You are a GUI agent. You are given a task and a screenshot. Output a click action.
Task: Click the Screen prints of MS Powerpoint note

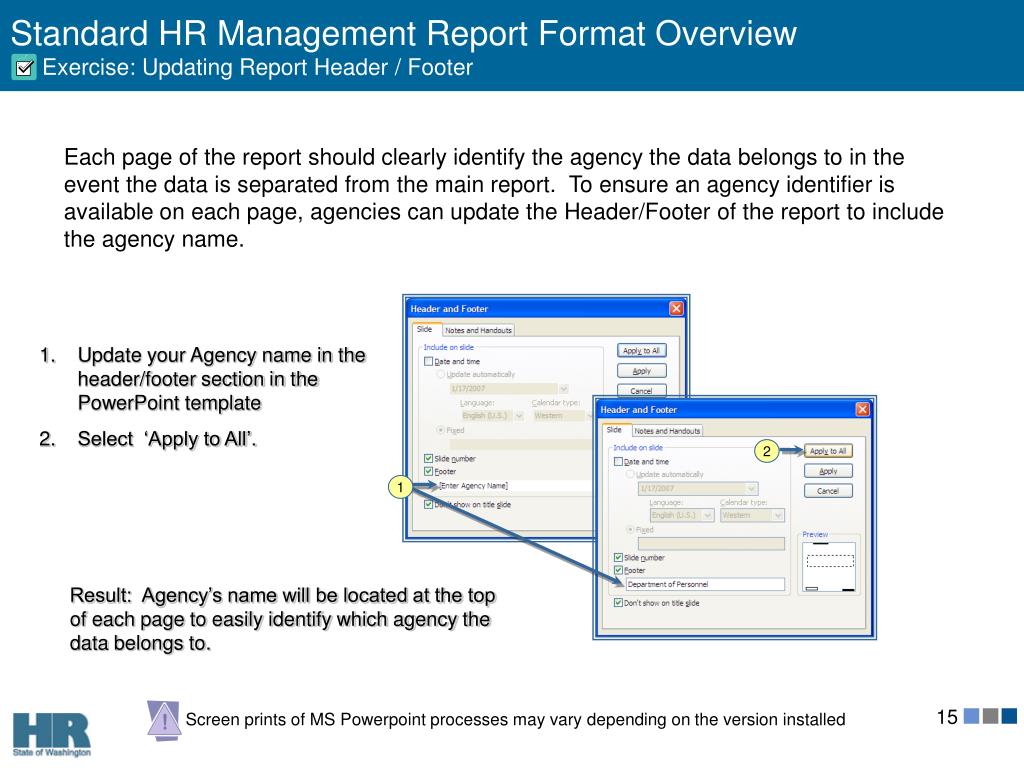[x=515, y=720]
